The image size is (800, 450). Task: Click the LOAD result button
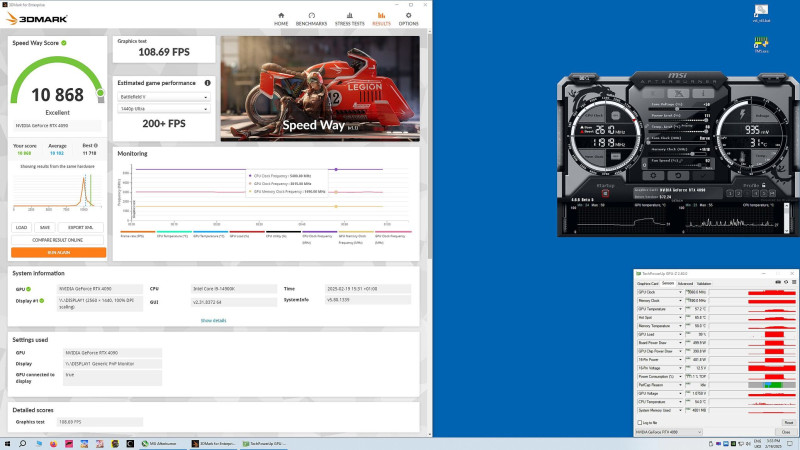tap(21, 228)
